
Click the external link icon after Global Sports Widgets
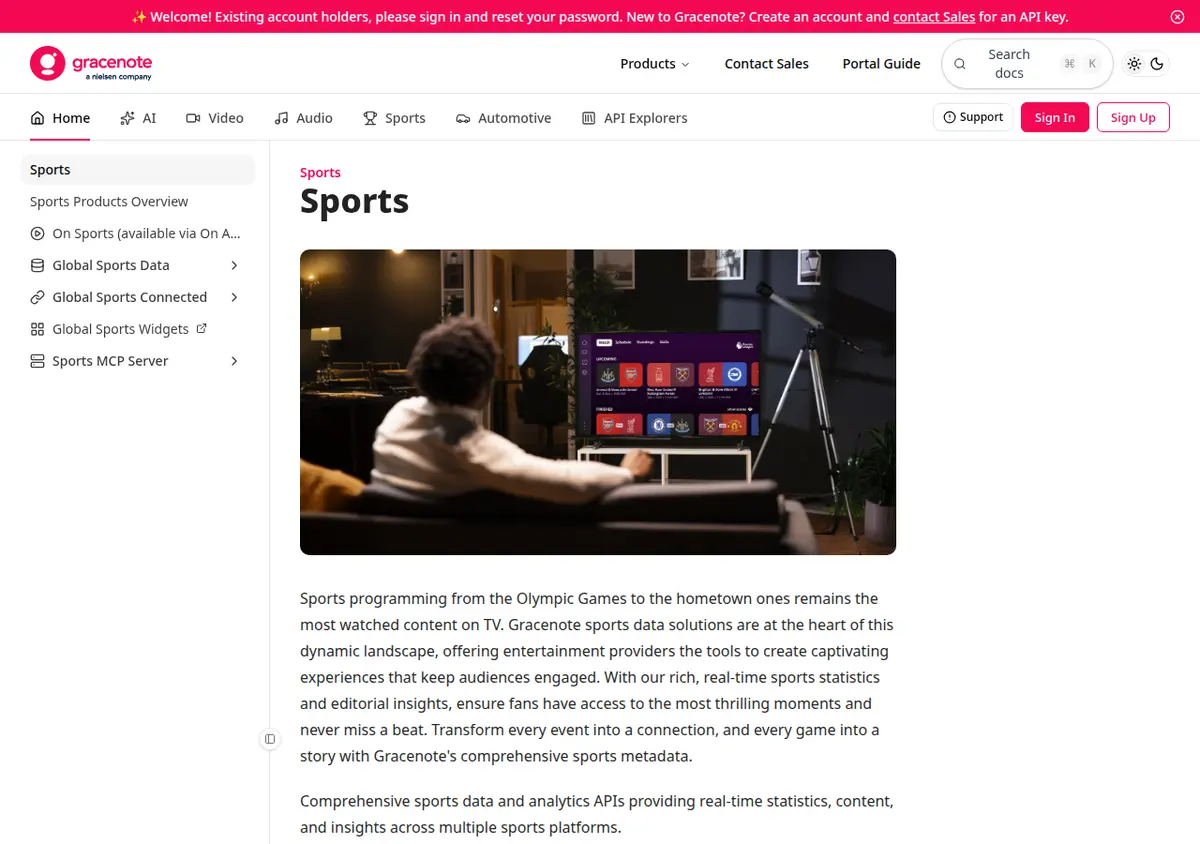201,329
